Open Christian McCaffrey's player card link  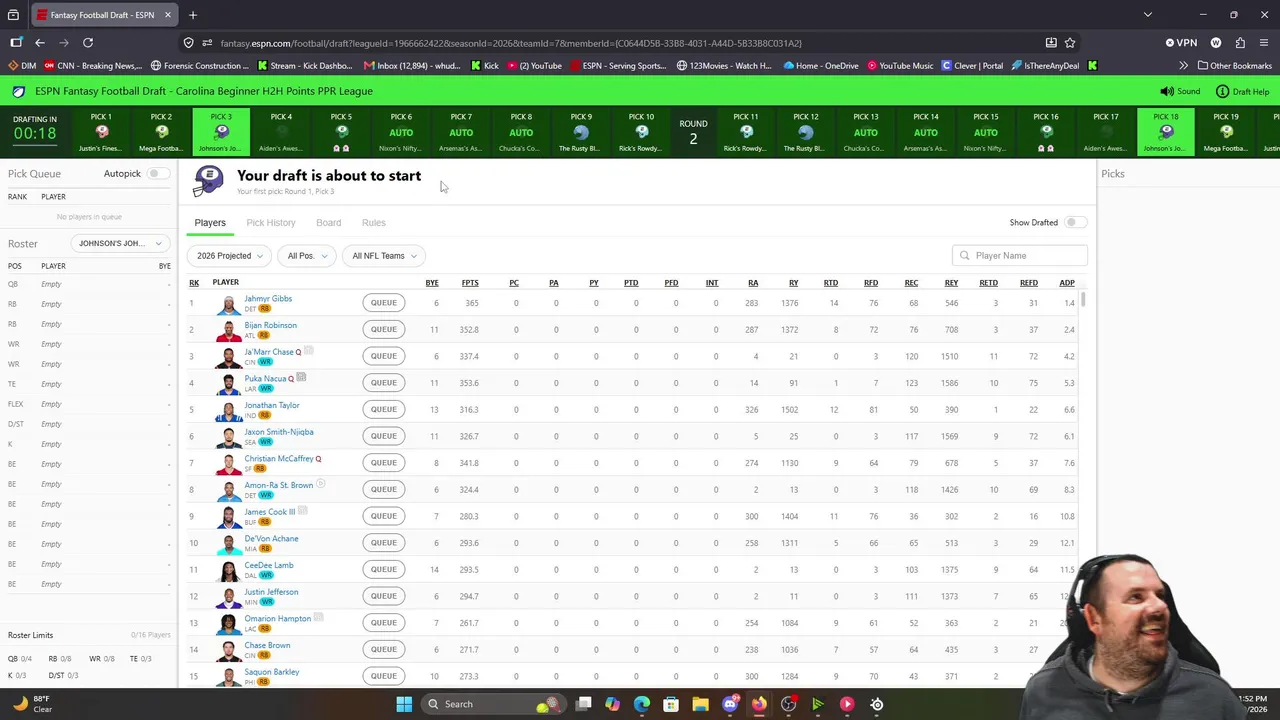279,458
